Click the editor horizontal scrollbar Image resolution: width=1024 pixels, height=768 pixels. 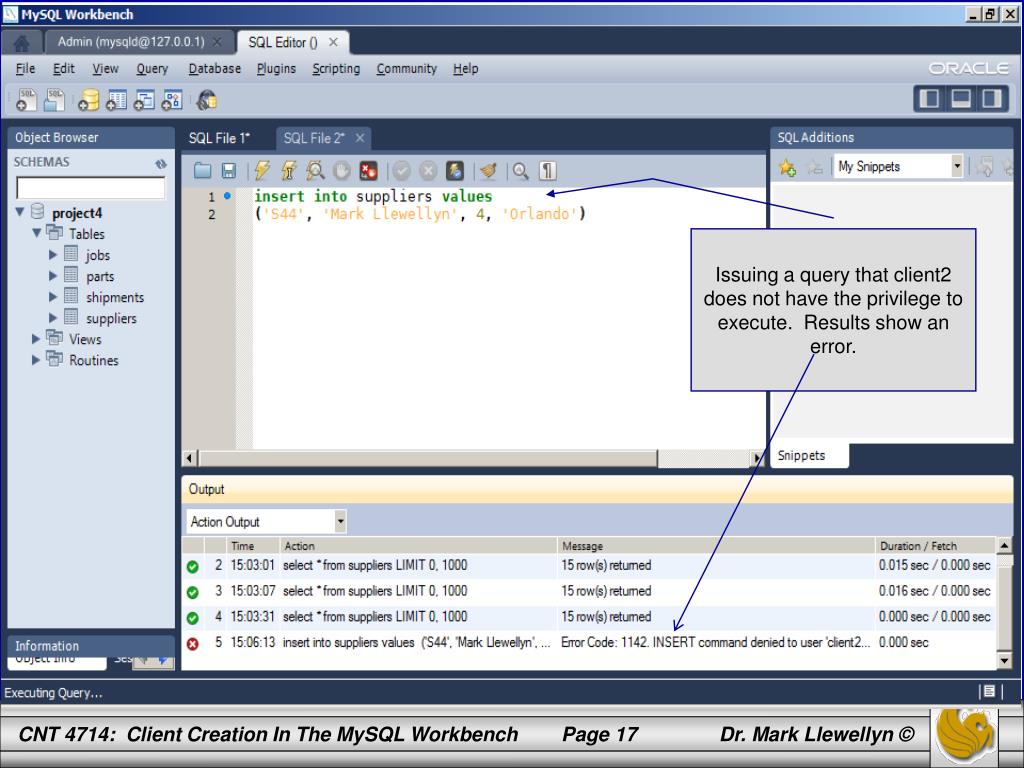[x=428, y=458]
